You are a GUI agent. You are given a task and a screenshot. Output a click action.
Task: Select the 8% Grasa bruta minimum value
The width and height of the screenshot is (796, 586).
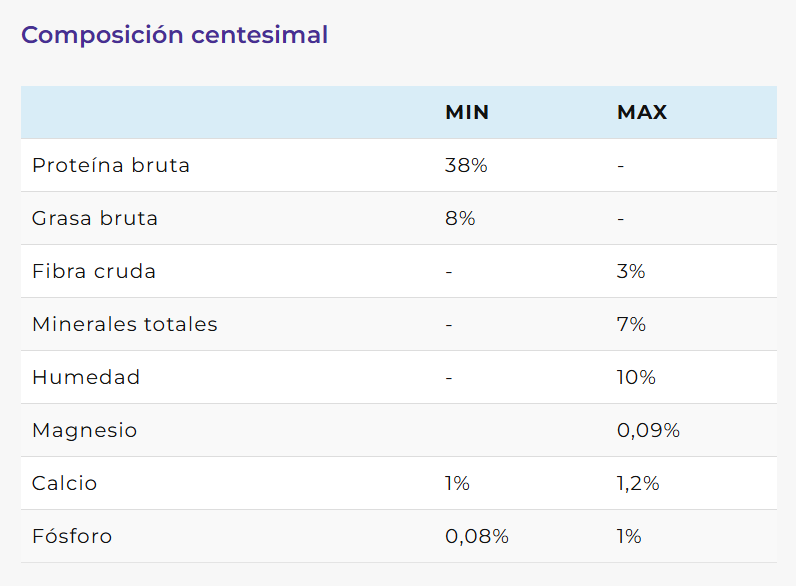[x=460, y=219]
